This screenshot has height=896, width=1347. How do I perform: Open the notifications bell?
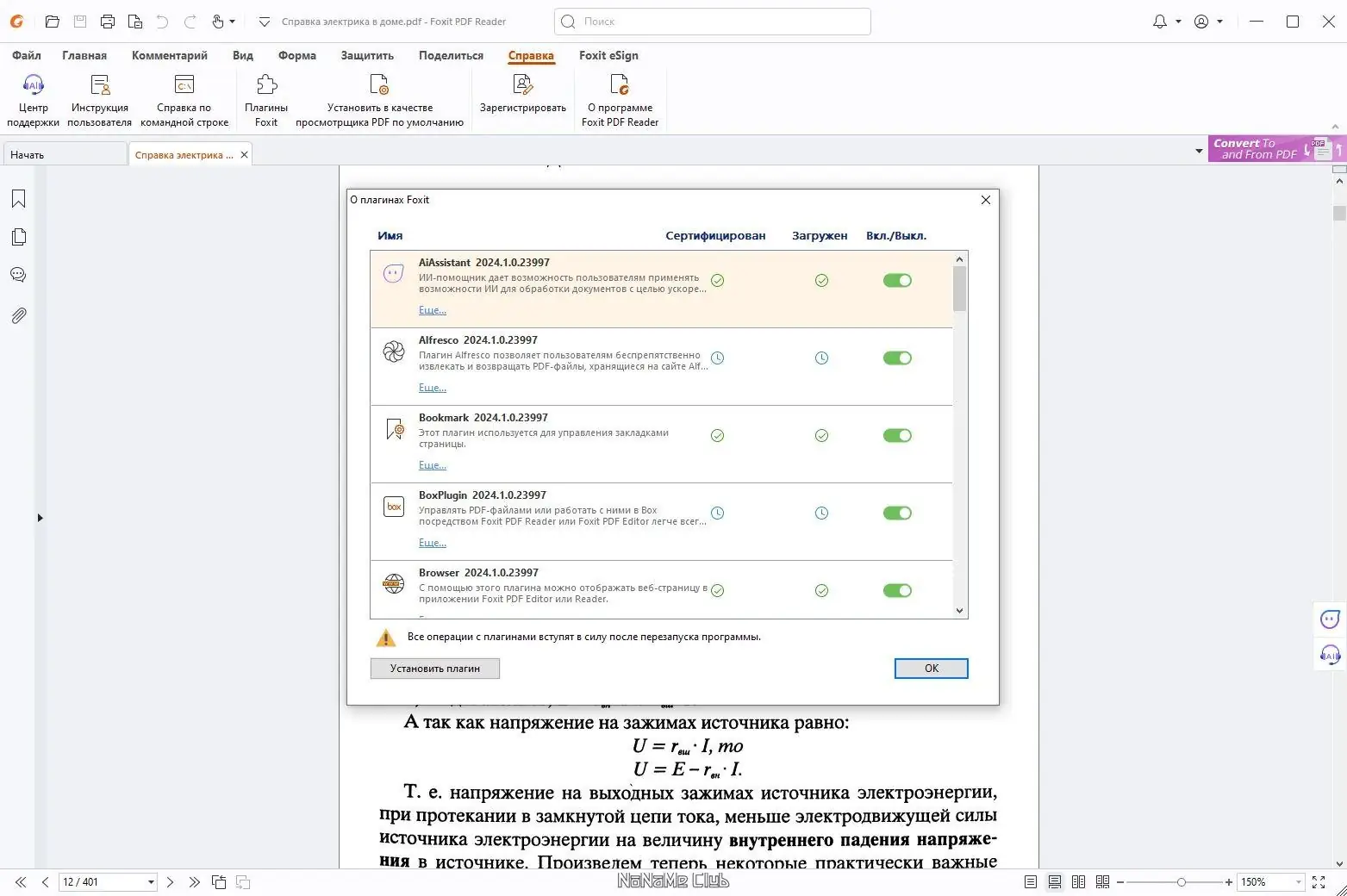click(1160, 22)
